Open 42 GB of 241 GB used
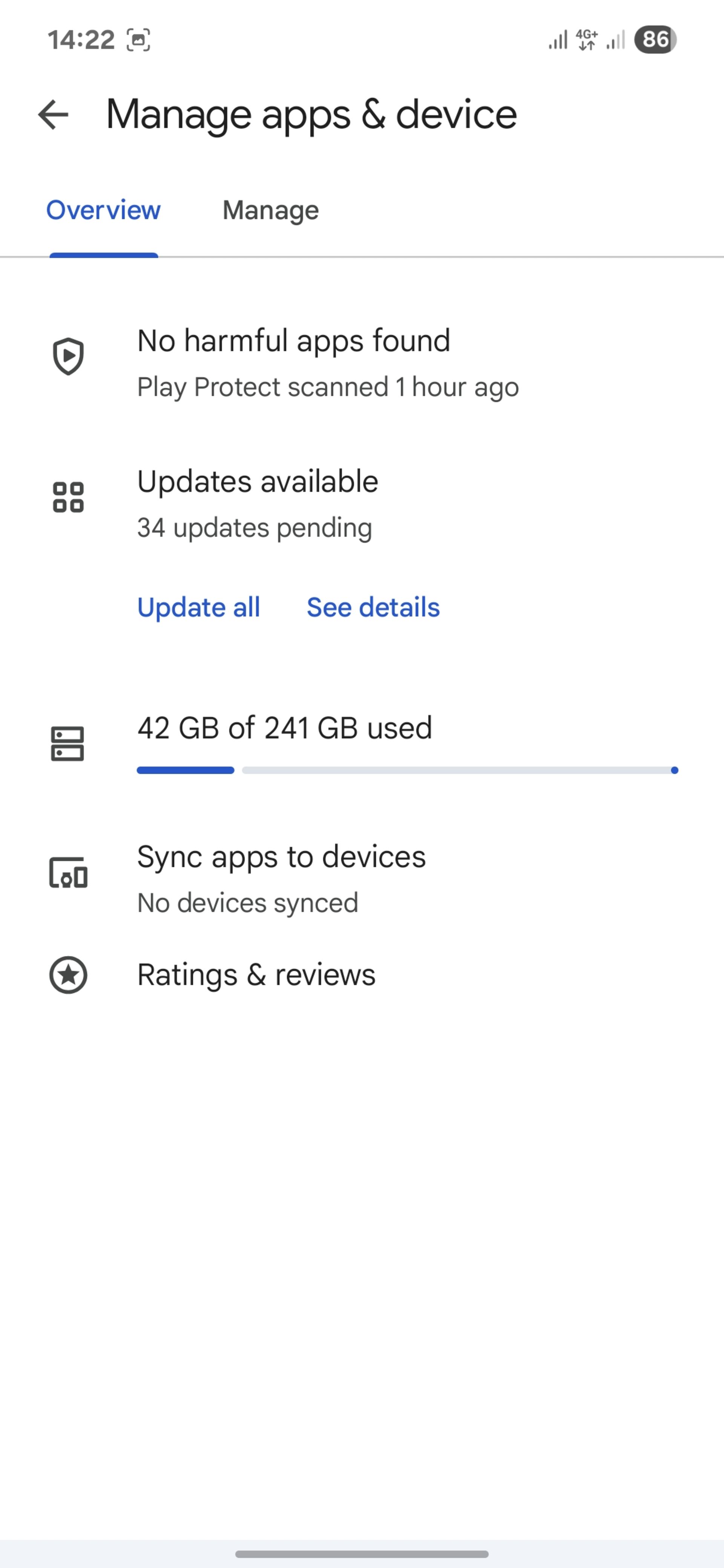The width and height of the screenshot is (724, 1568). pos(284,727)
